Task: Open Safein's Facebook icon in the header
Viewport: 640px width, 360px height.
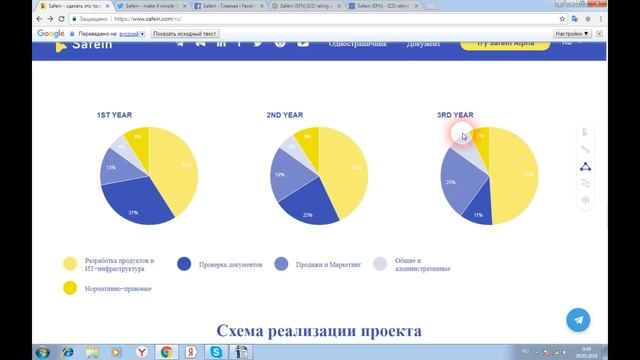Action: click(x=239, y=44)
